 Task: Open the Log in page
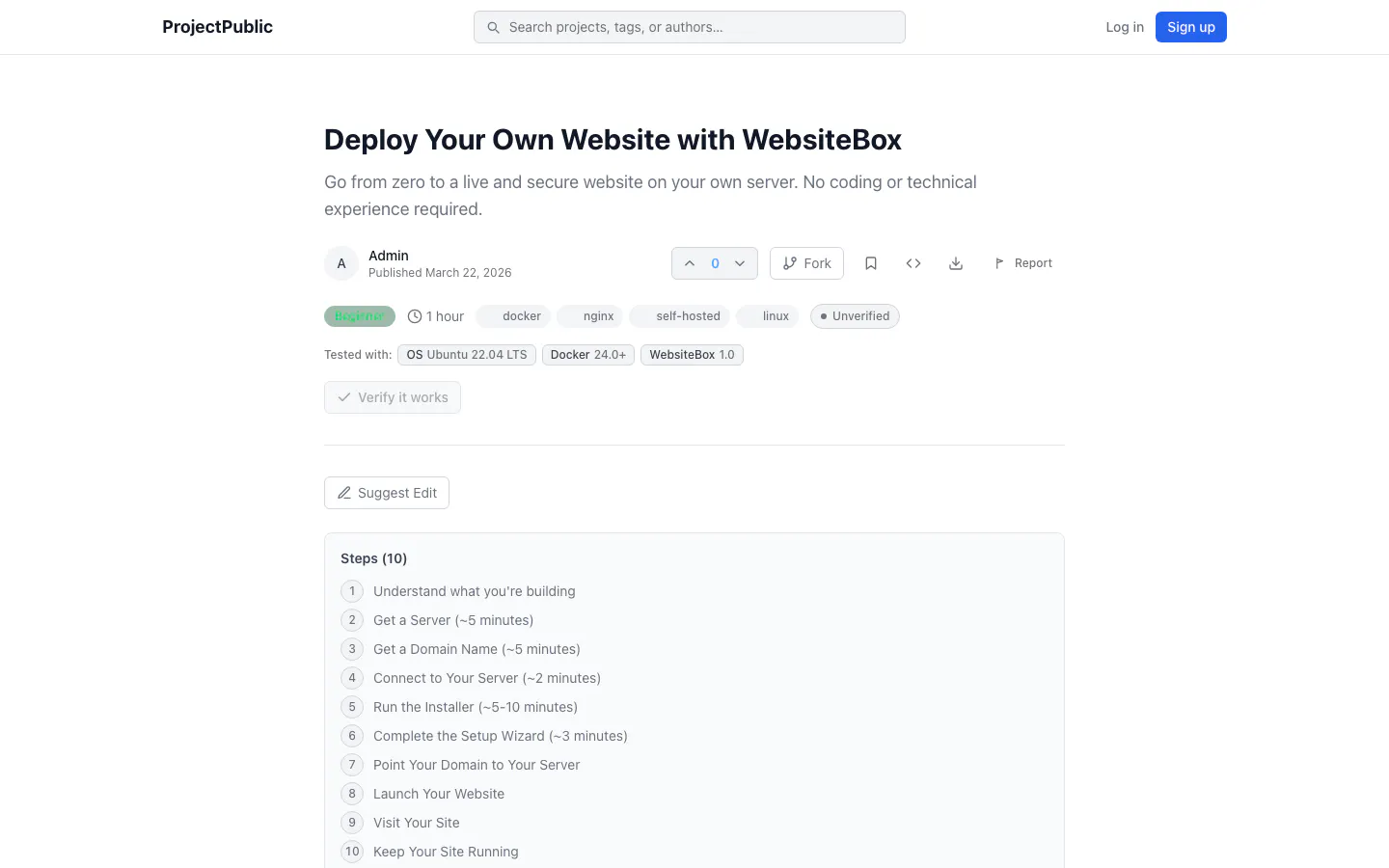point(1125,27)
